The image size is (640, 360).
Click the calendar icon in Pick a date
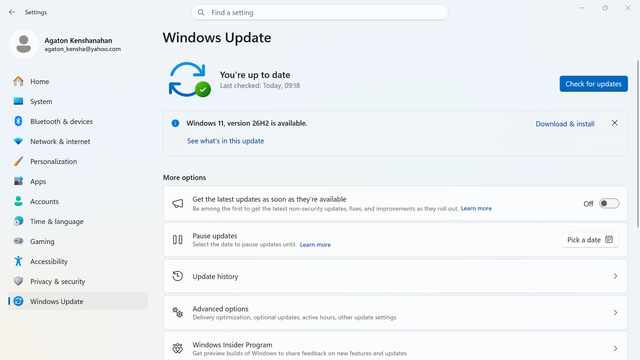coord(609,240)
